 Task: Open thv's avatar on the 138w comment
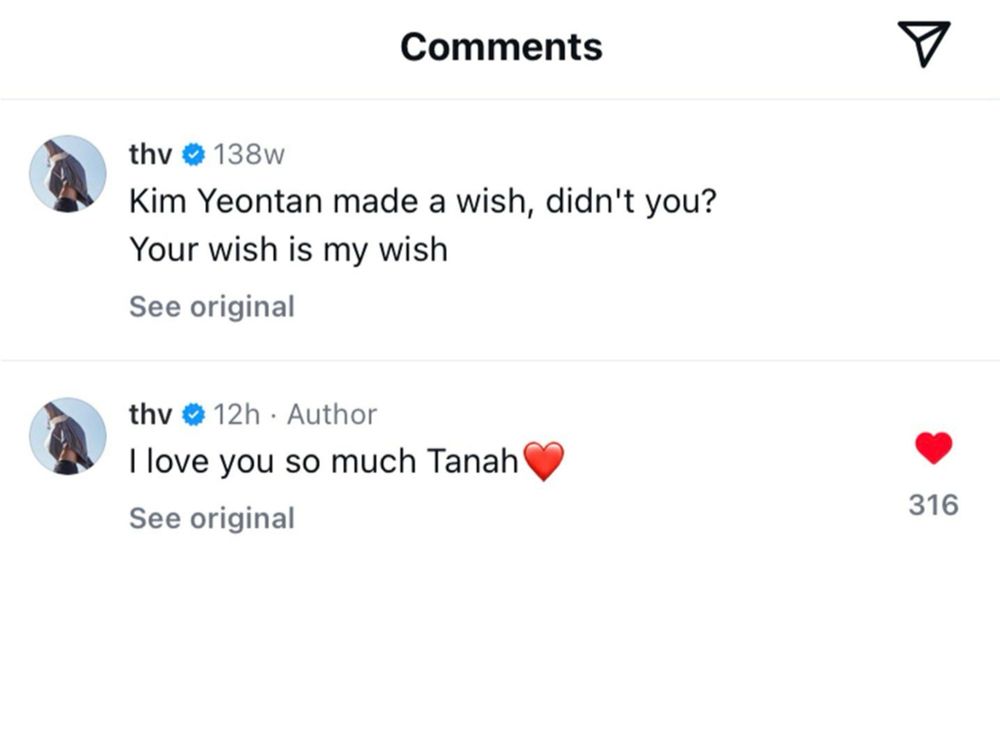tap(68, 173)
